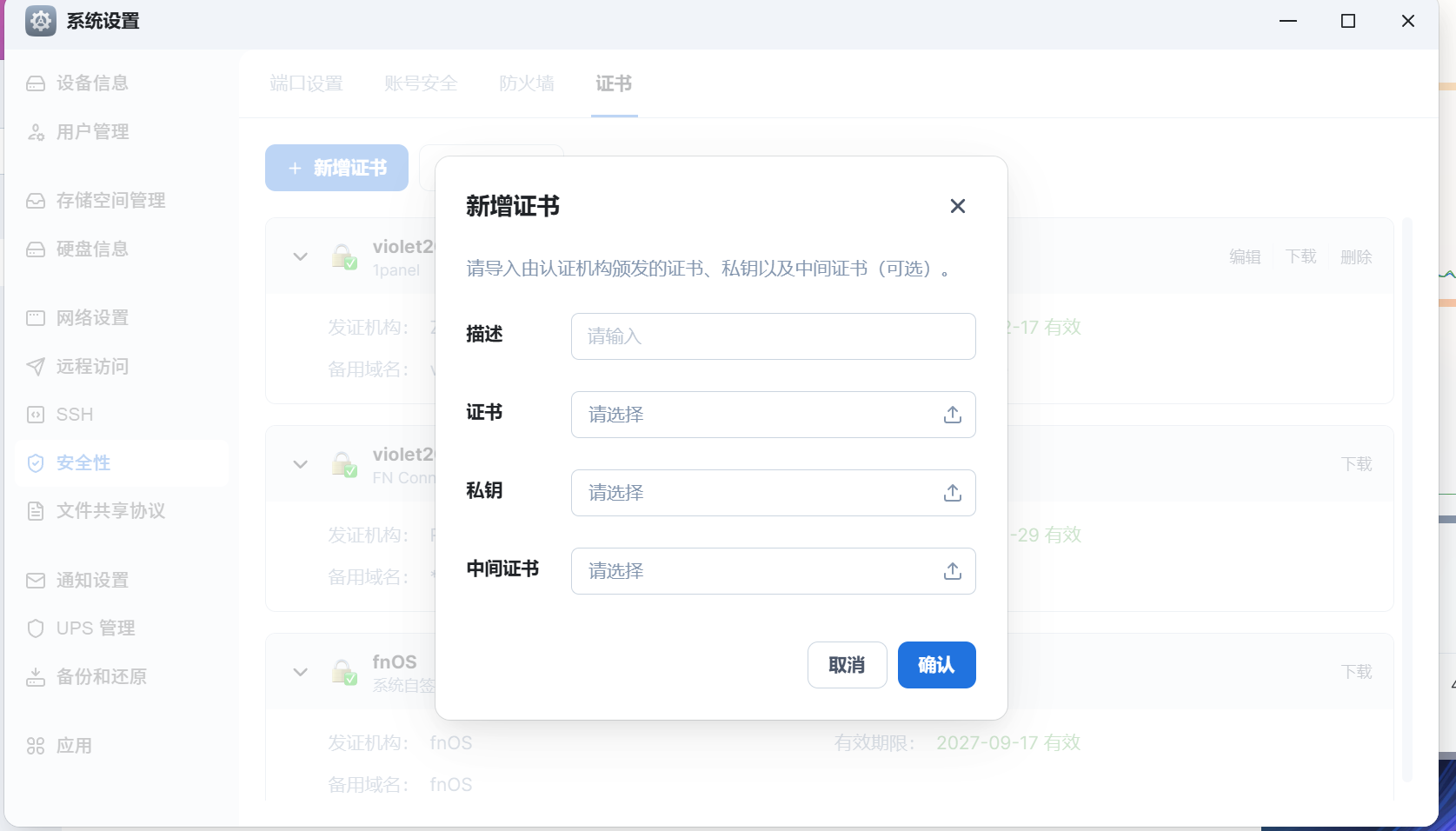Open 通知设置 in the sidebar
This screenshot has height=831, width=1456.
(x=92, y=580)
